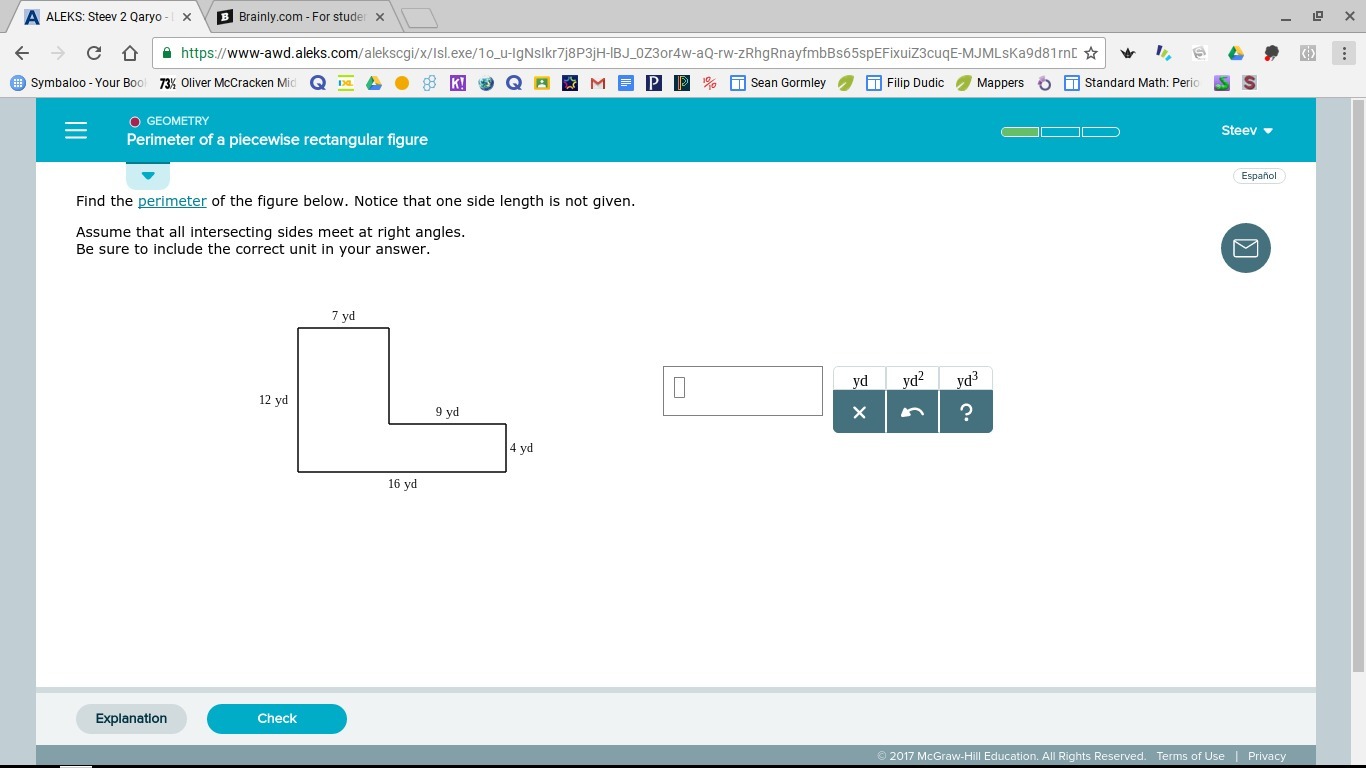Open a new browser tab
Image resolution: width=1366 pixels, height=768 pixels.
point(419,18)
